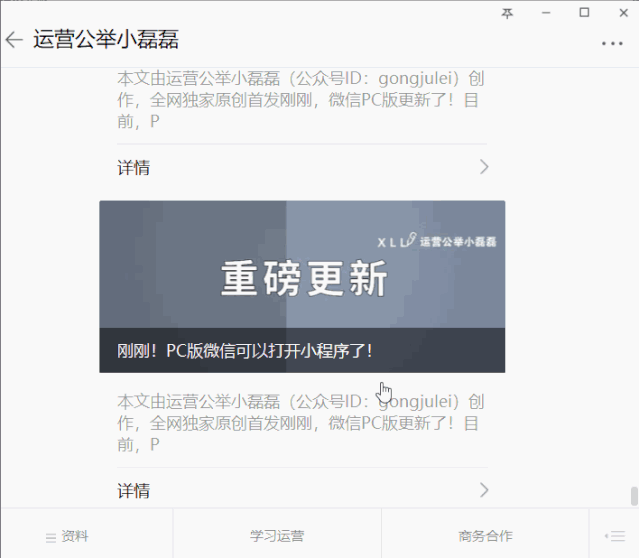Click the lower article summary text
Screen dimensions: 639x558
301,423
